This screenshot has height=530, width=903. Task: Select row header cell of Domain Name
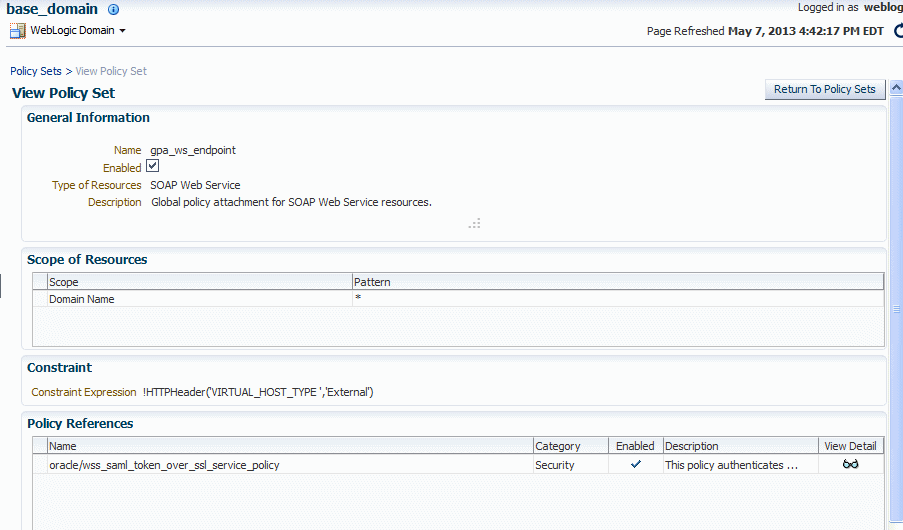pyautogui.click(x=40, y=298)
